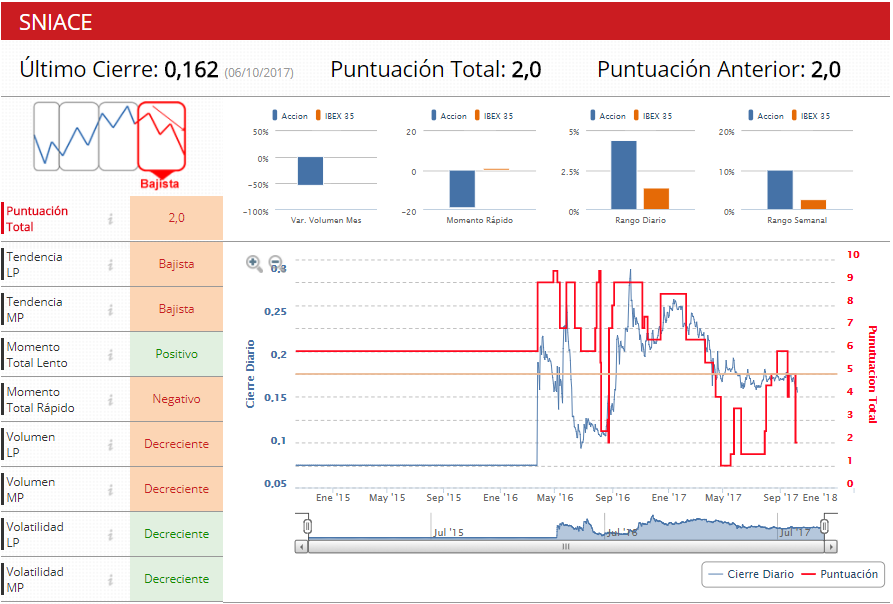
Task: Open the info icon beside Volumen LP
Action: pyautogui.click(x=110, y=445)
